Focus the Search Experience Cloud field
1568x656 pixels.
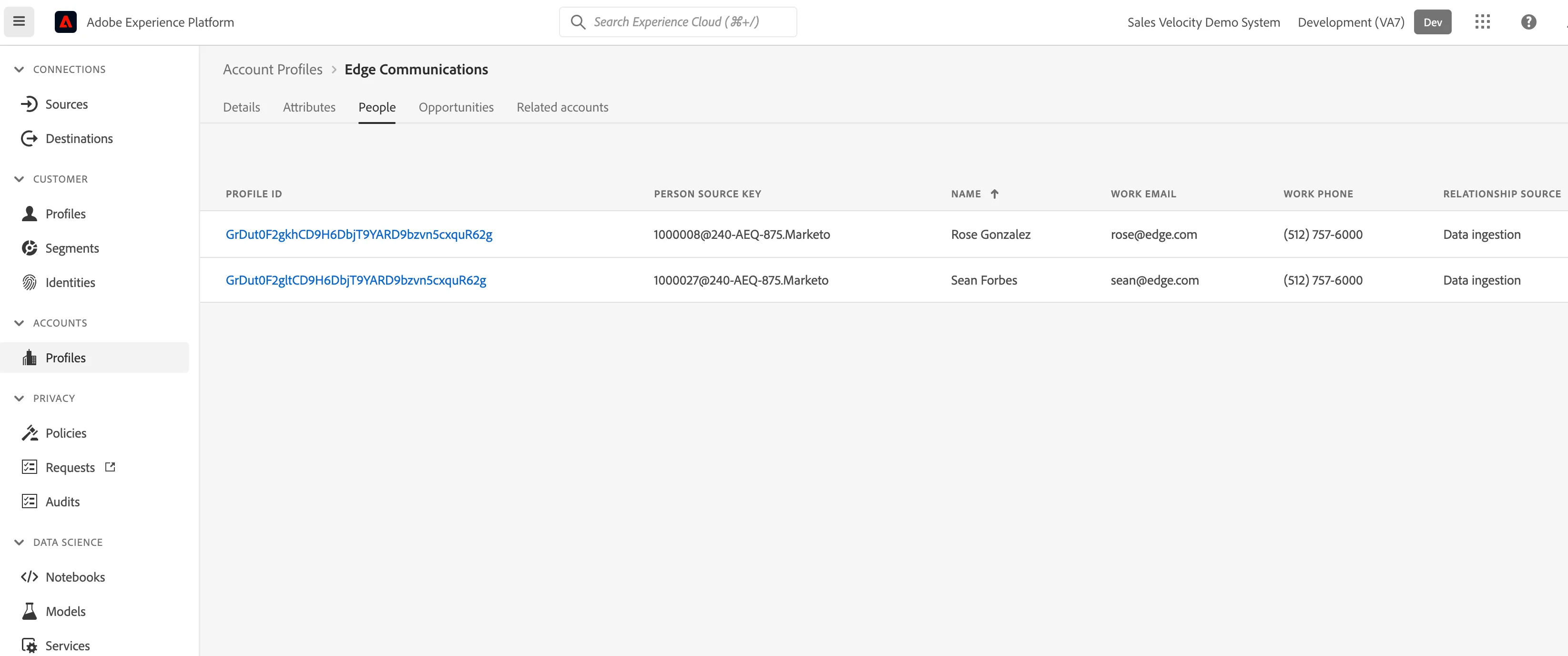pos(678,22)
